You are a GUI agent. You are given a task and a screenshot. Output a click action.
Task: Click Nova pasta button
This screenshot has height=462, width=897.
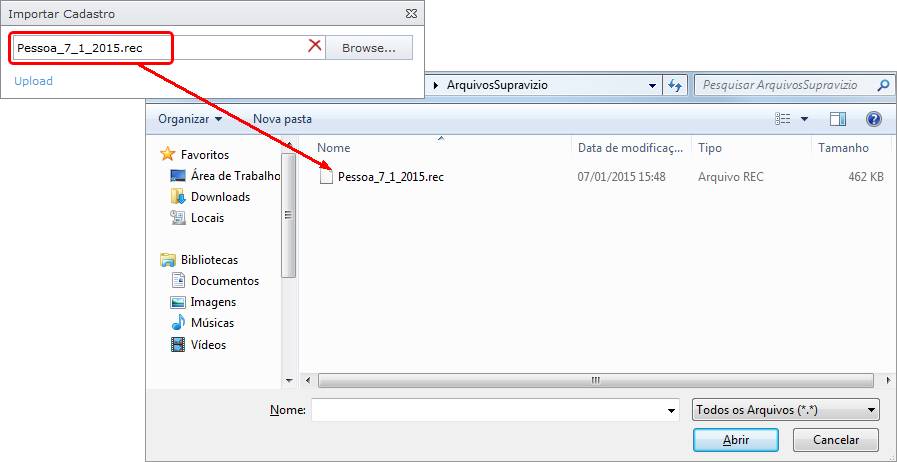283,119
